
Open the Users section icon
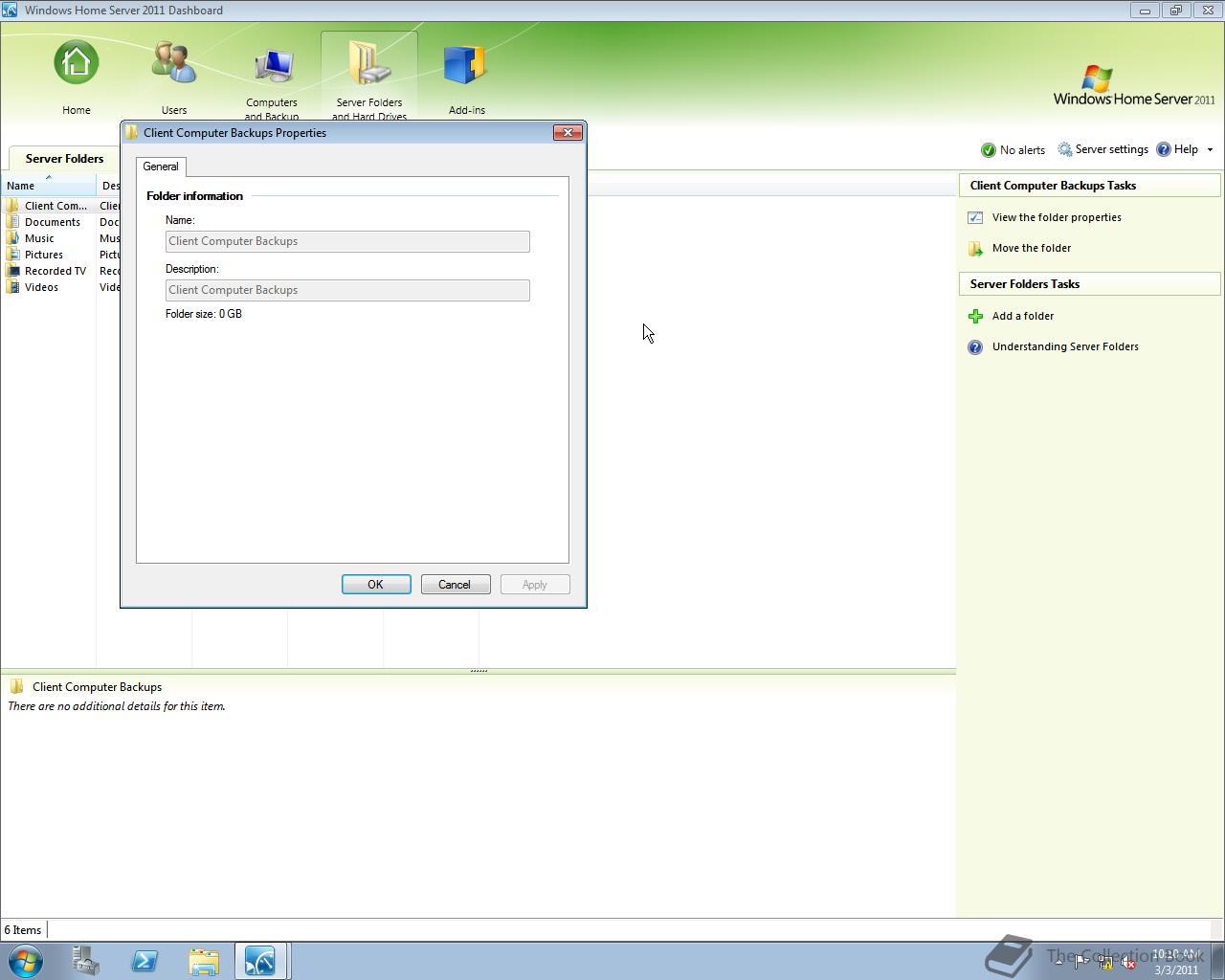174,63
